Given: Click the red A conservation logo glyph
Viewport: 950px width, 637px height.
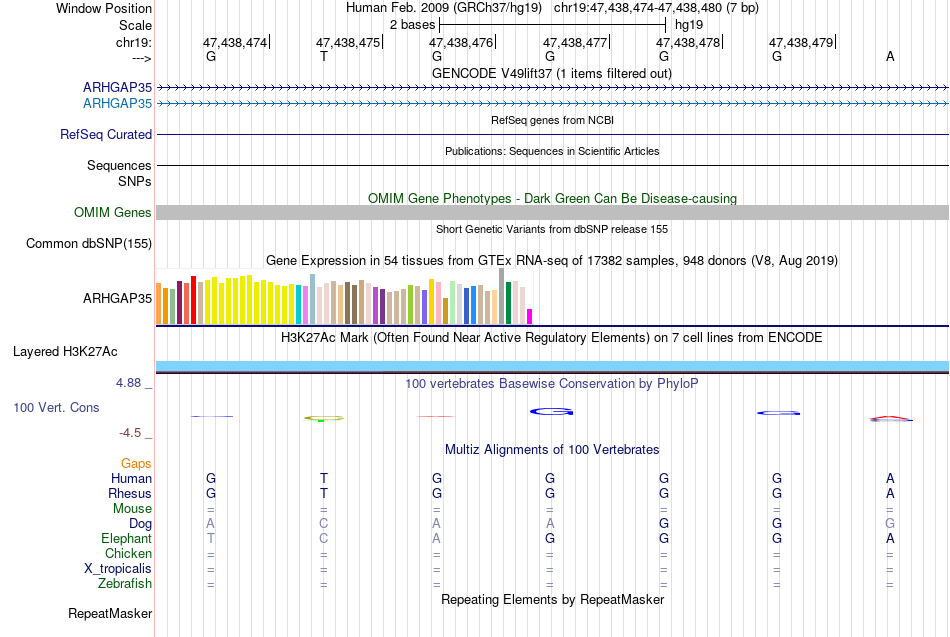Looking at the screenshot, I should click(891, 418).
